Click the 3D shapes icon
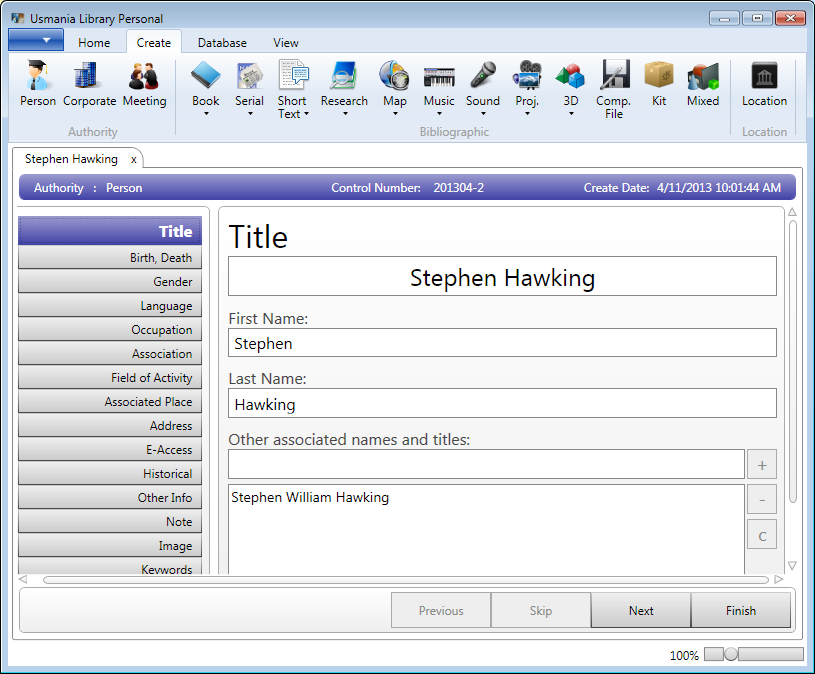This screenshot has height=674, width=815. (x=570, y=76)
